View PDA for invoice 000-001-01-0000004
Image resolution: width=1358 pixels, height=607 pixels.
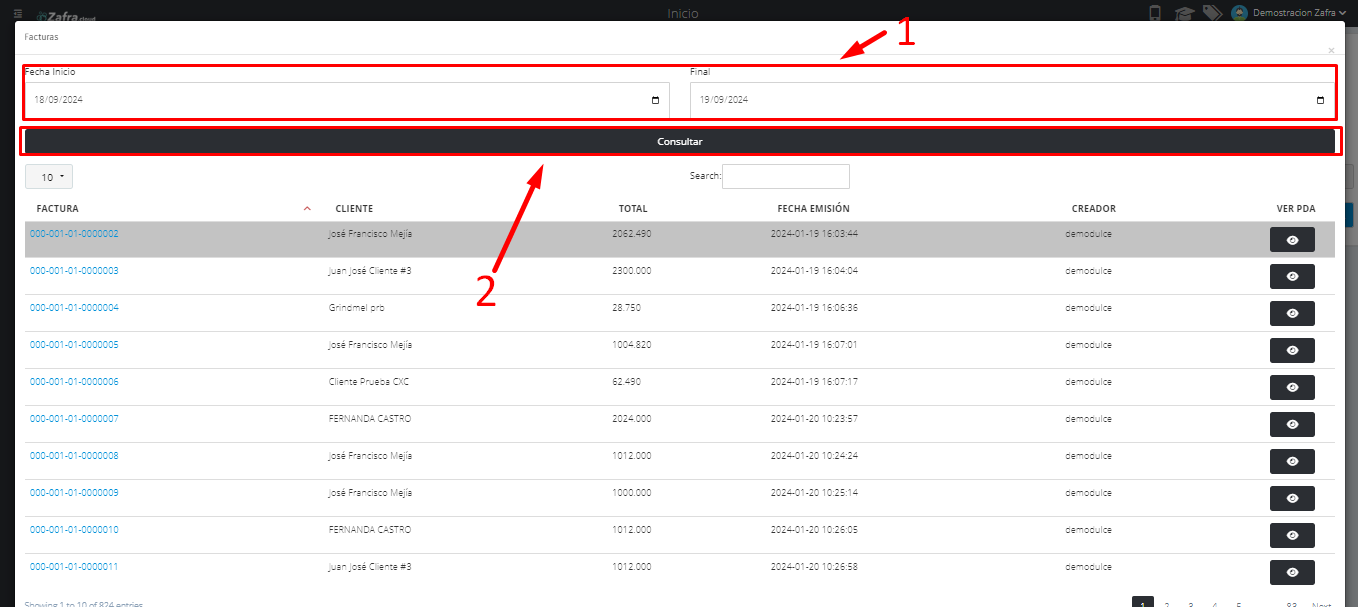tap(1292, 314)
